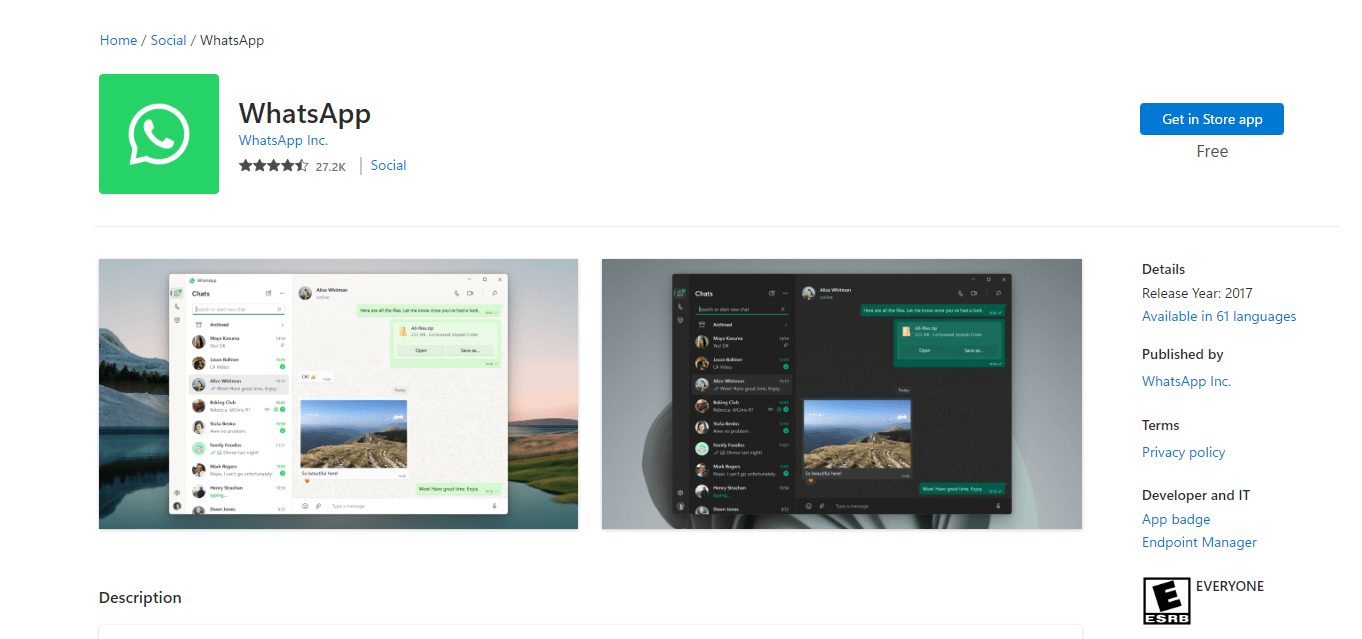
Task: Click WhatsApp Inc. under Published by
Action: click(1186, 381)
